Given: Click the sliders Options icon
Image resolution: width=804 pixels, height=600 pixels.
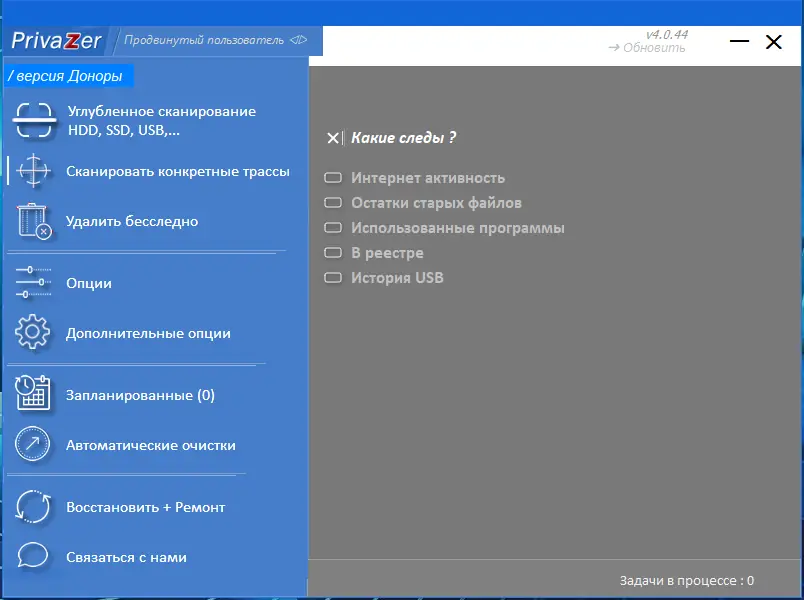Looking at the screenshot, I should tap(33, 283).
